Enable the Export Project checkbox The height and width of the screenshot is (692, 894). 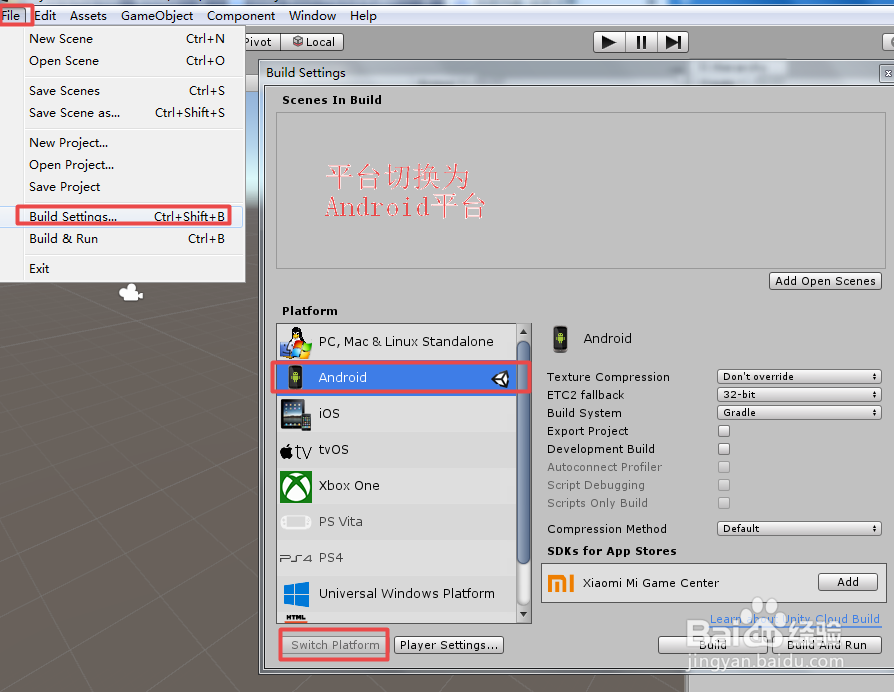click(x=723, y=431)
